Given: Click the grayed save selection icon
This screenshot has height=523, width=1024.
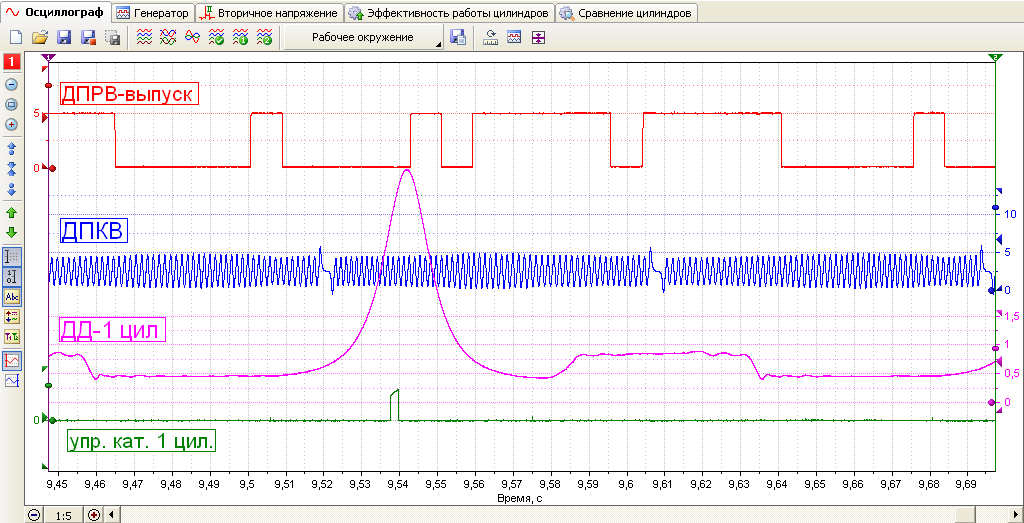Looking at the screenshot, I should click(x=112, y=38).
